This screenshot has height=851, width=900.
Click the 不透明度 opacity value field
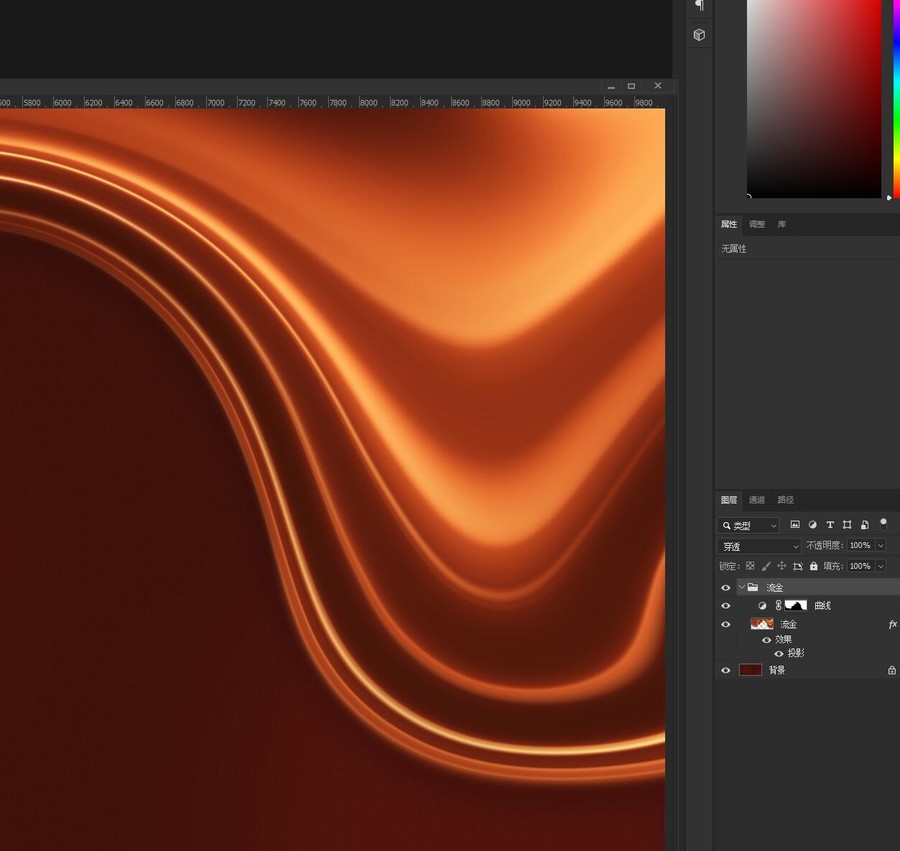coord(860,545)
